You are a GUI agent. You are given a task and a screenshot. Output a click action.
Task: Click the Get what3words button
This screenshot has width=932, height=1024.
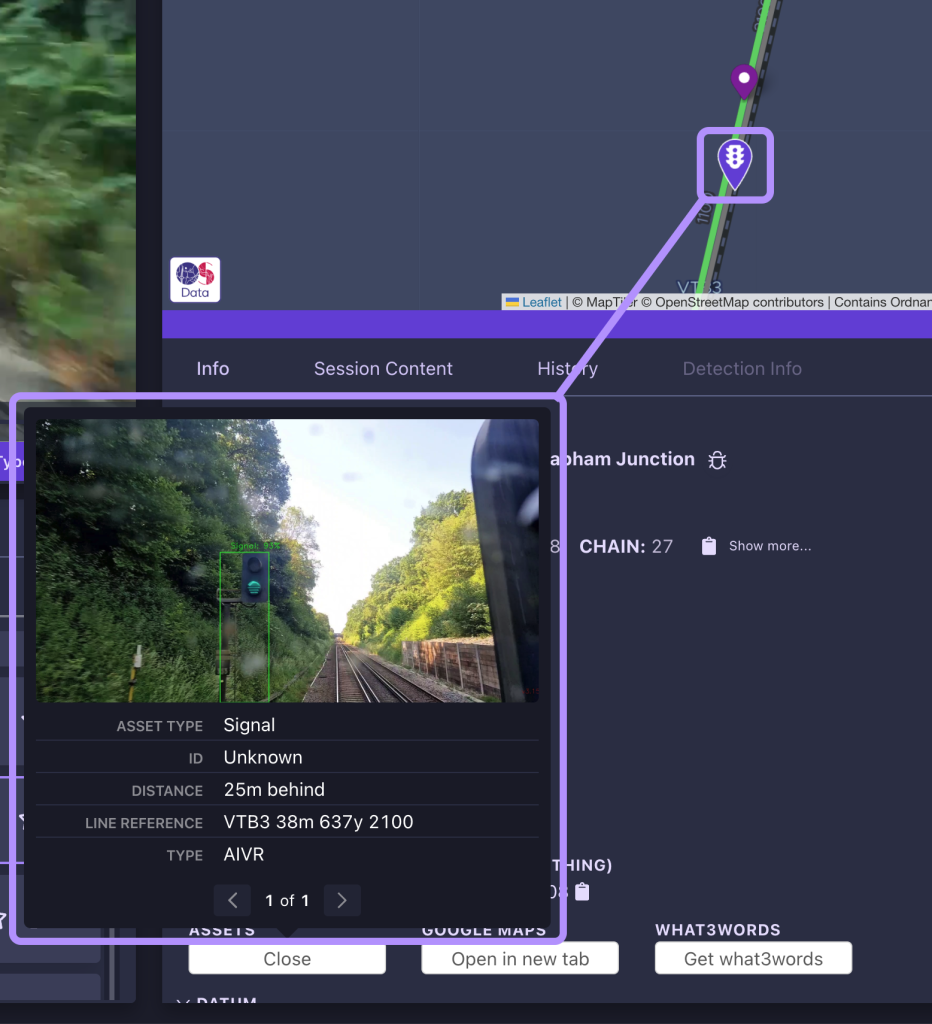(x=753, y=958)
